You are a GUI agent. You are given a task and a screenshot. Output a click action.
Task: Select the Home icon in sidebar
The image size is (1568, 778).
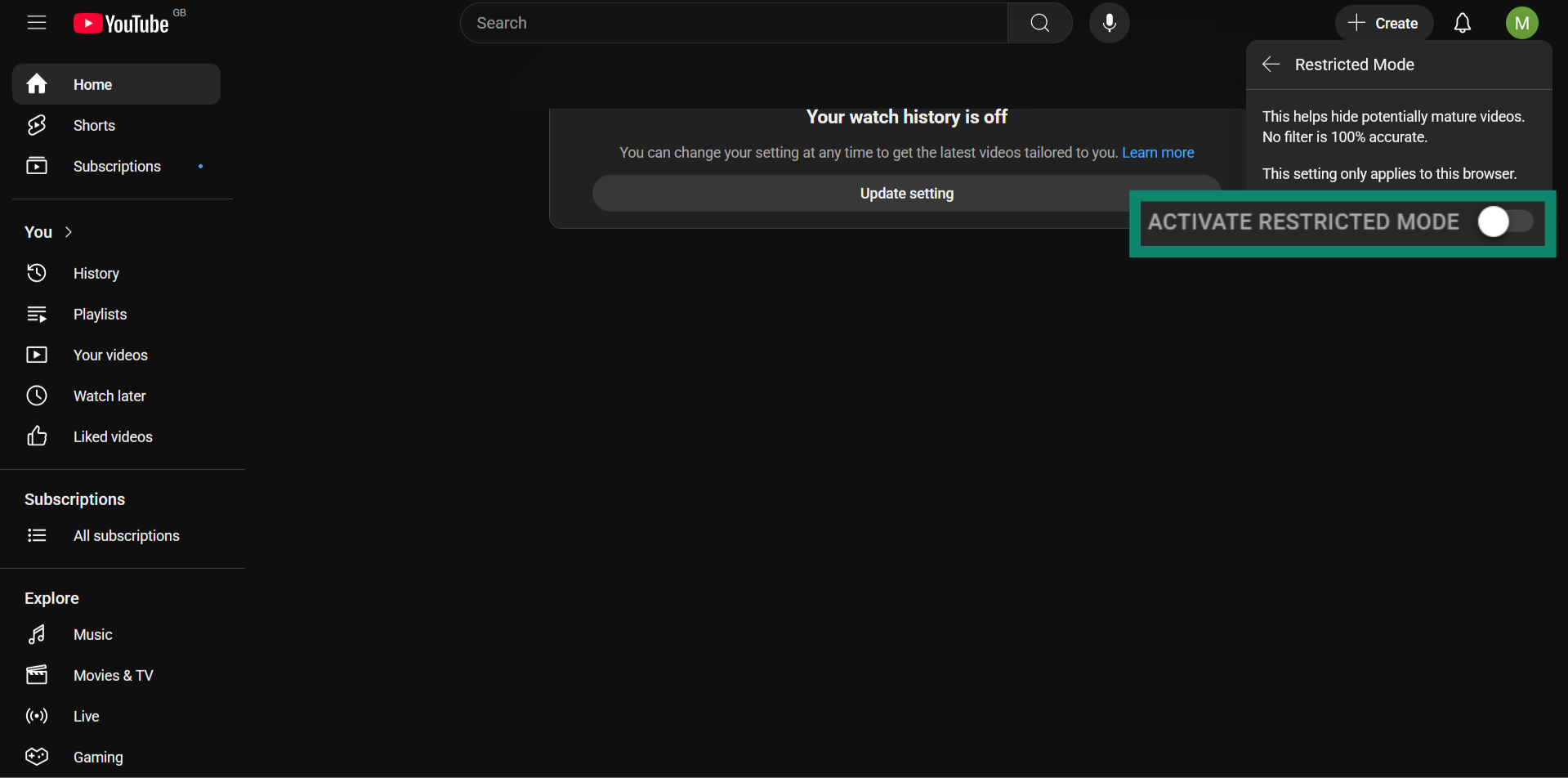[37, 83]
